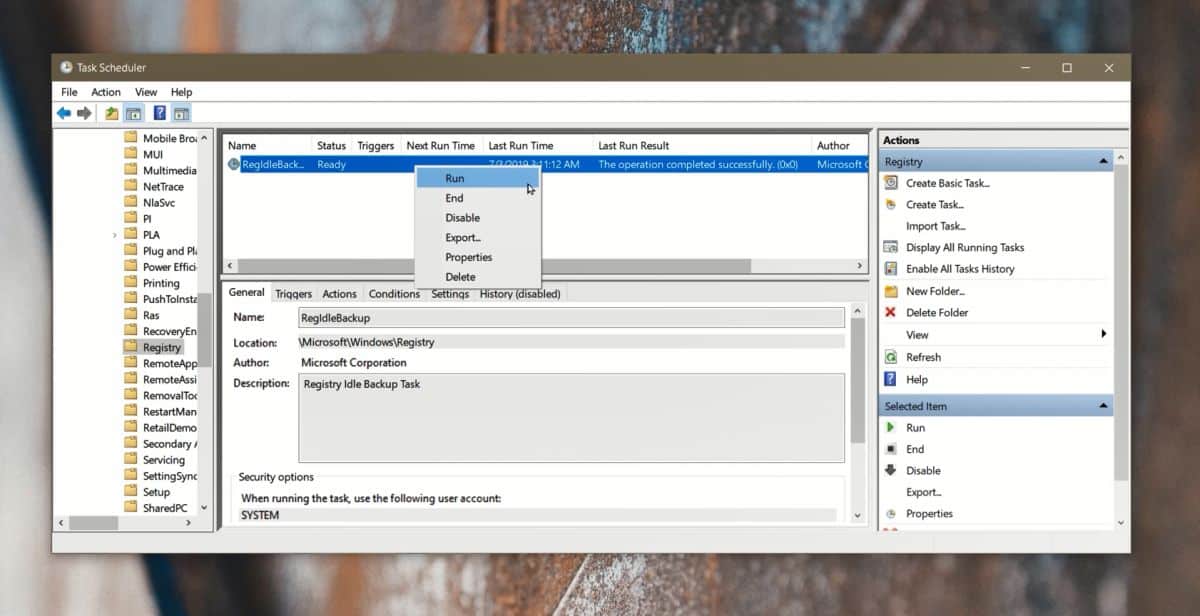Choose Run from the context menu
This screenshot has height=616, width=1200.
pos(455,178)
